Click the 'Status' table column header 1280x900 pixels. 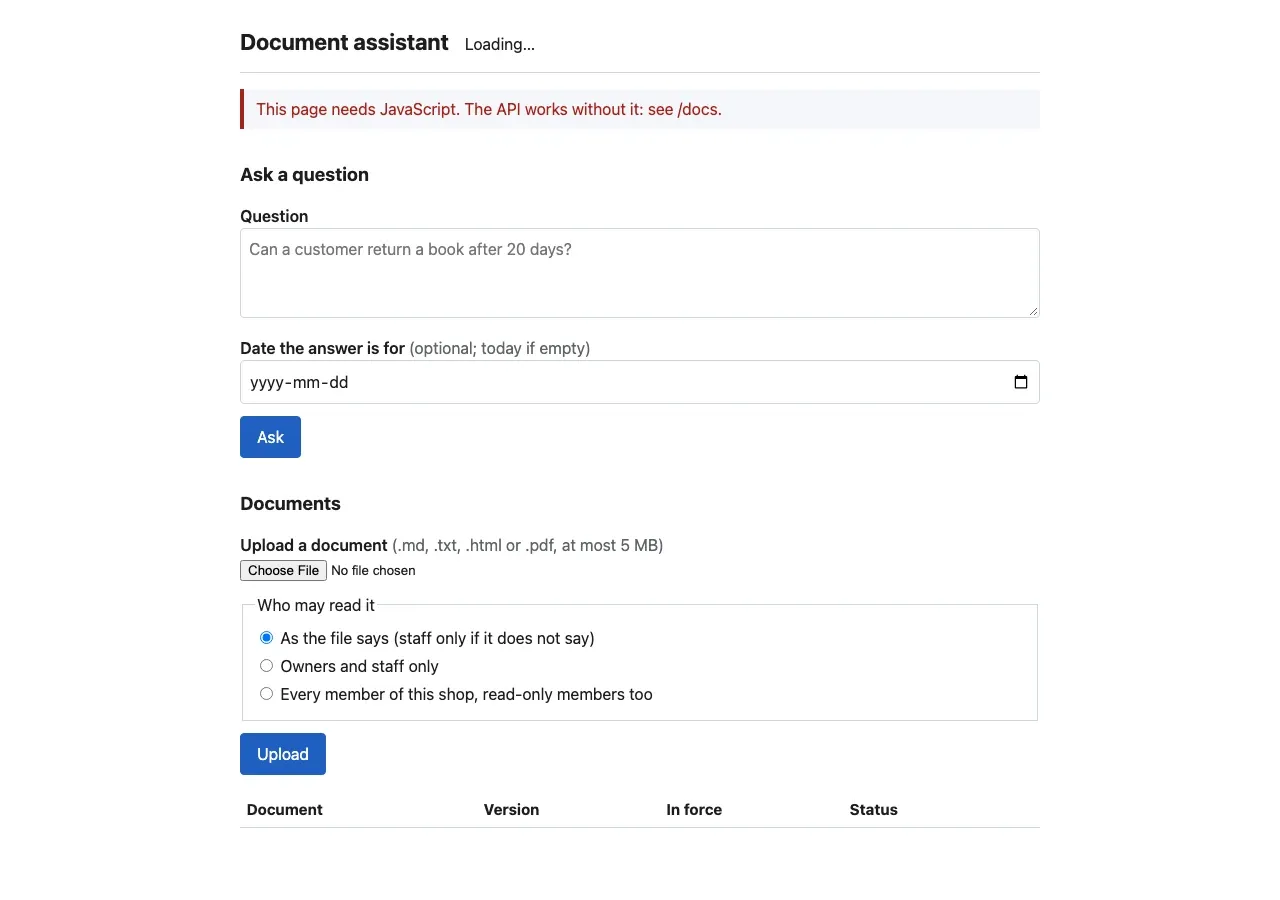874,810
